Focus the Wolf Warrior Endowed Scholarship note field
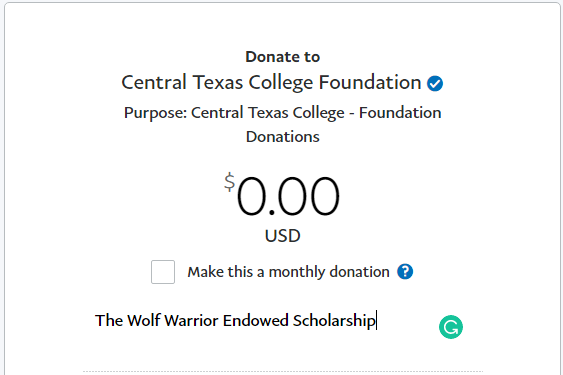 [x=266, y=320]
